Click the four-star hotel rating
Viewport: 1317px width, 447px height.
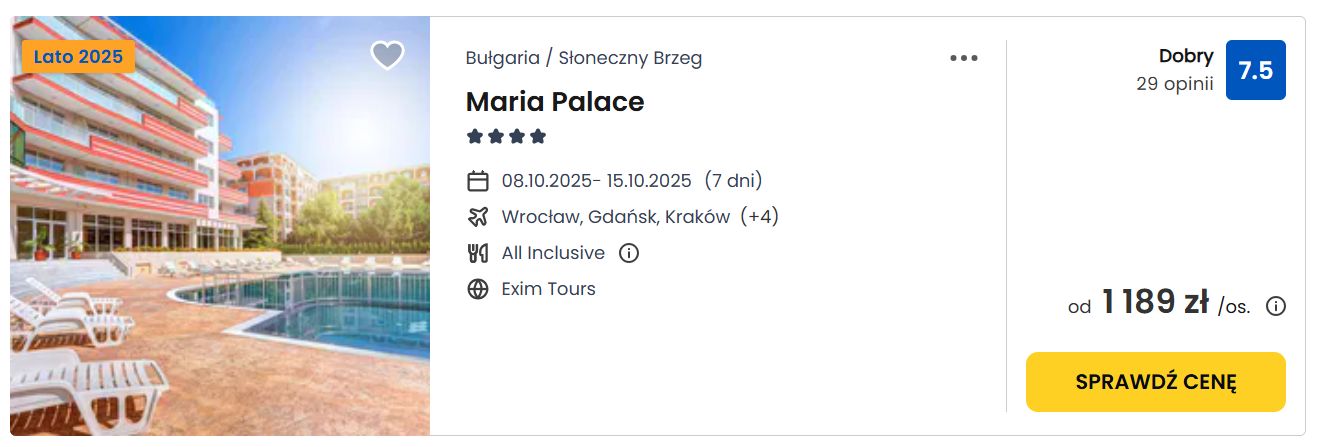[x=506, y=136]
